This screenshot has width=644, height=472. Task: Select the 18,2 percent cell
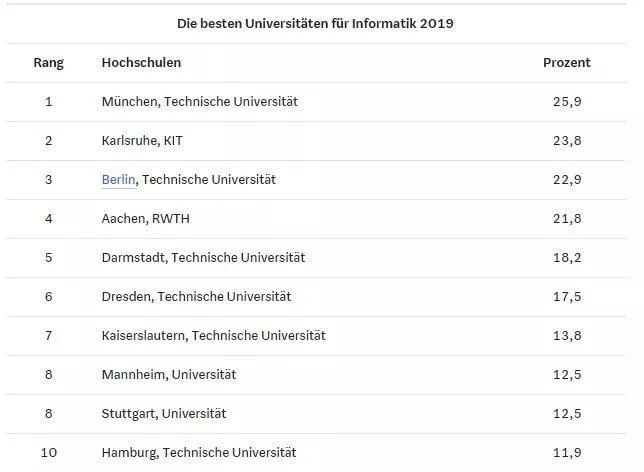(567, 258)
